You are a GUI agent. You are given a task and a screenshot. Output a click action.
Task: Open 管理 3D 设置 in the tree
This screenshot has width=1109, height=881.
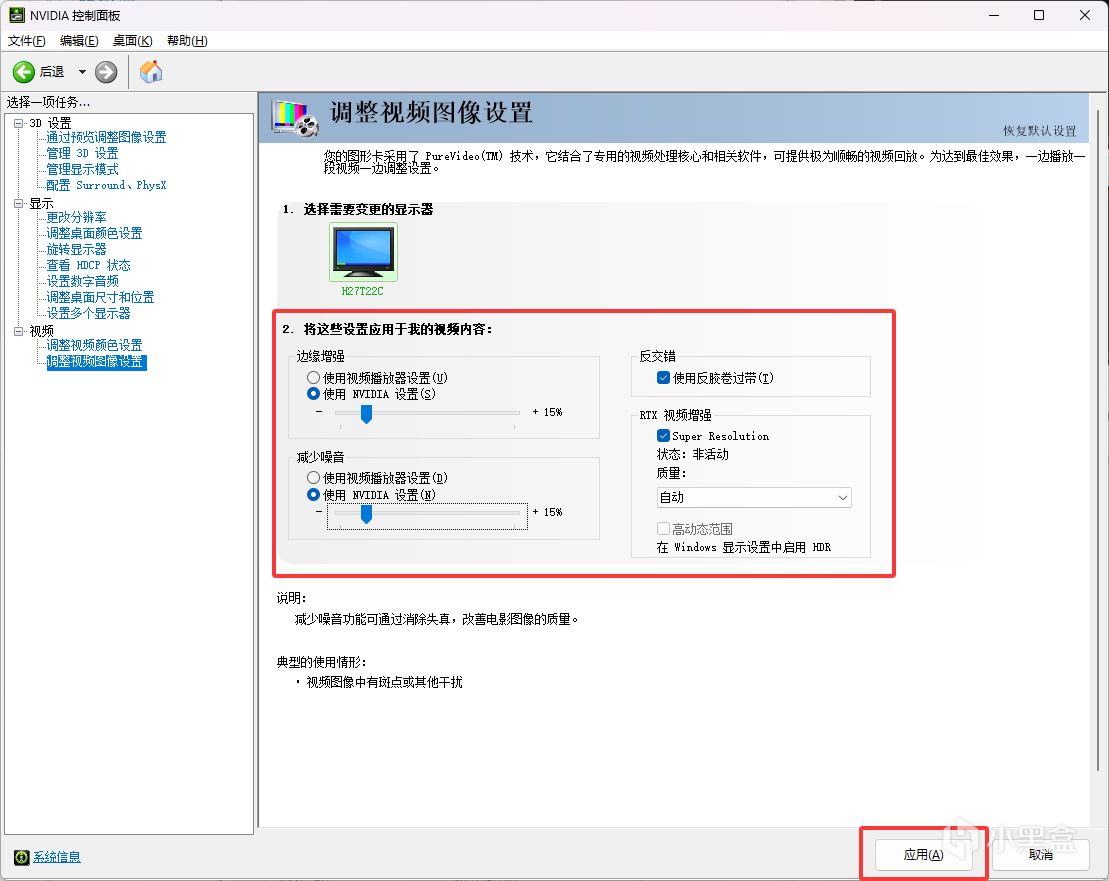(x=82, y=153)
